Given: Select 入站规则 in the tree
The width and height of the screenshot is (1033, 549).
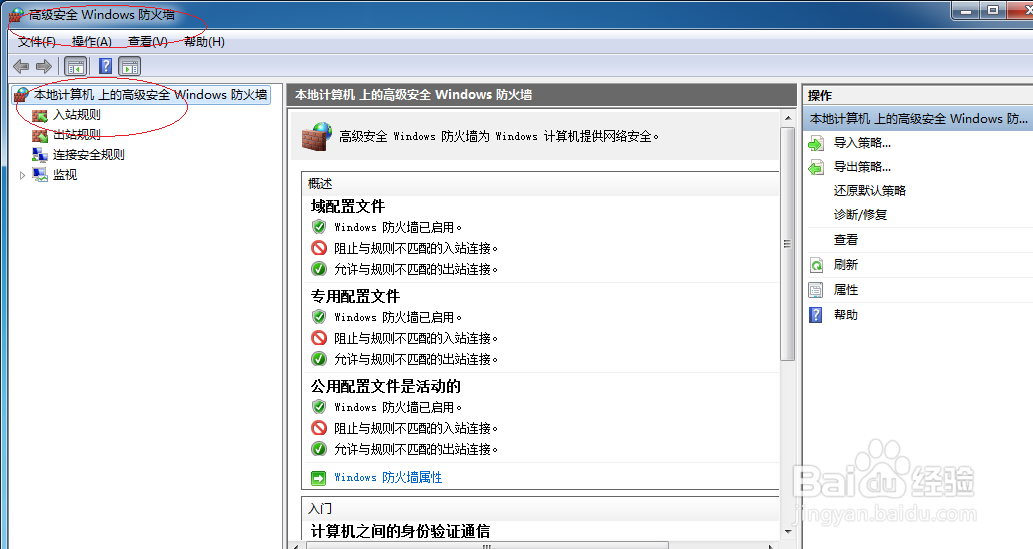Looking at the screenshot, I should point(77,115).
